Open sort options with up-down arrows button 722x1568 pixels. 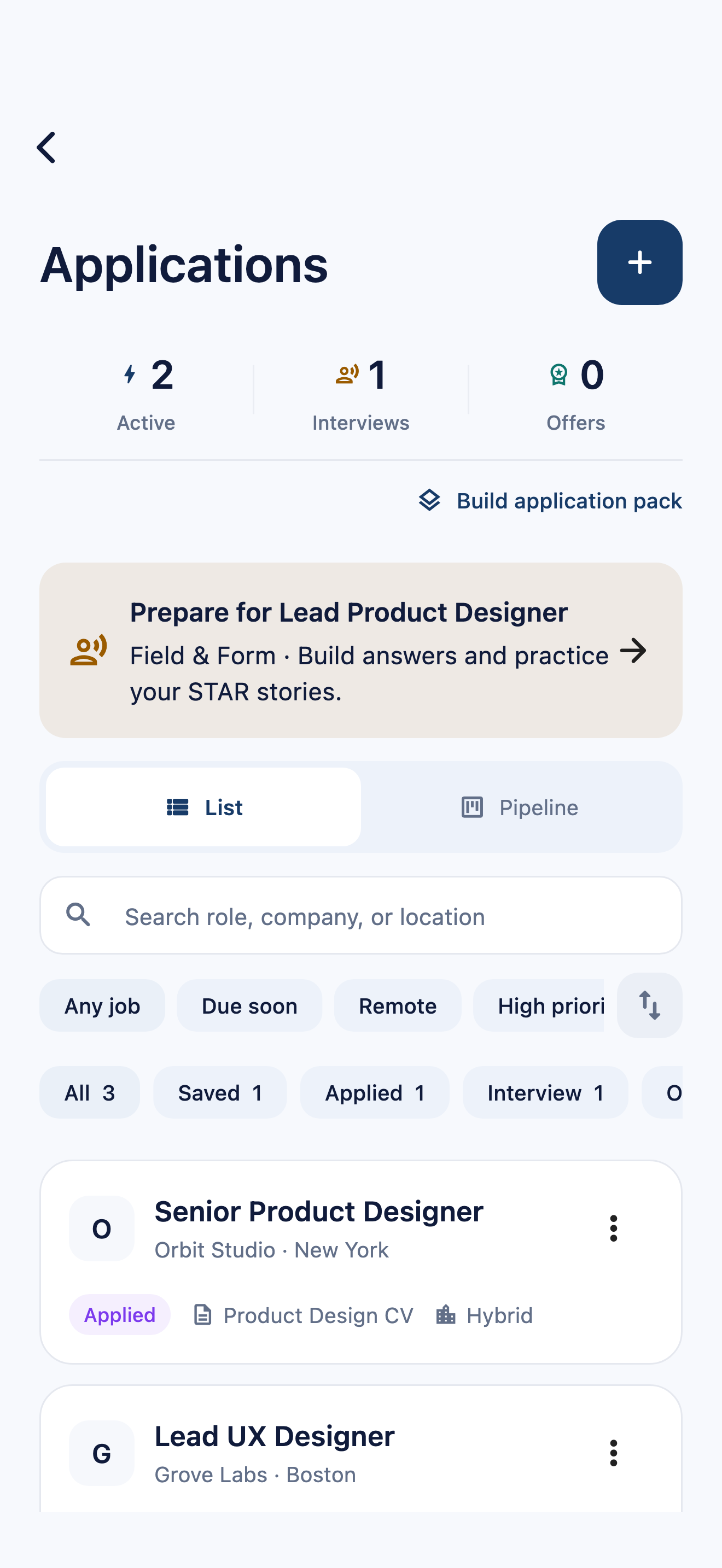click(x=650, y=1005)
